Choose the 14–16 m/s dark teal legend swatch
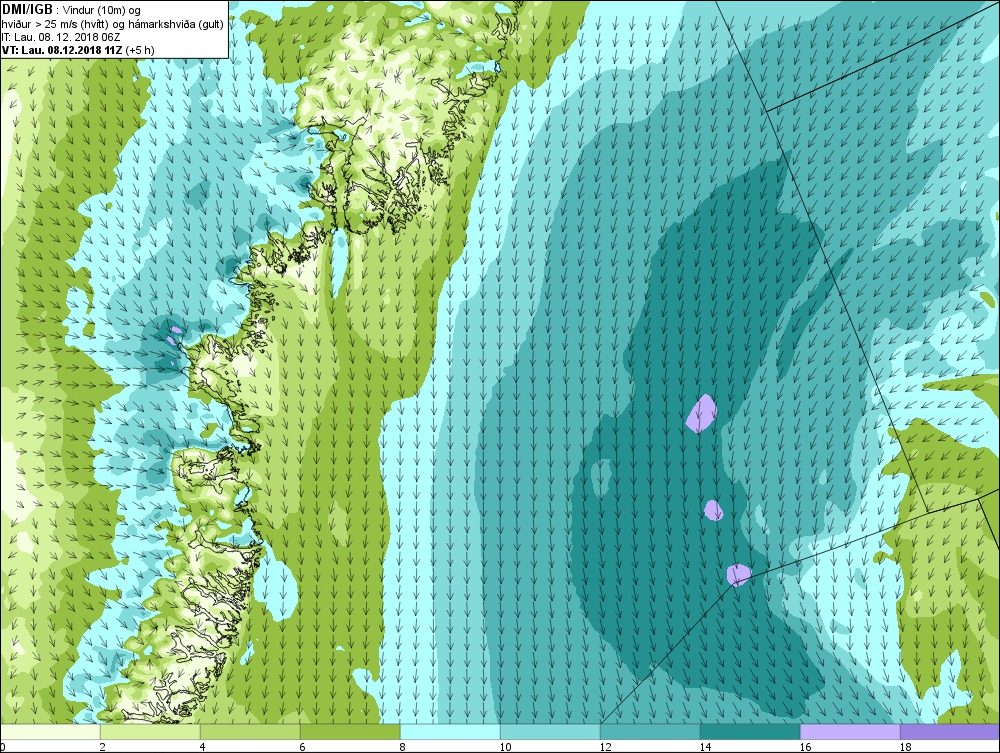This screenshot has width=1000, height=753. (750, 732)
